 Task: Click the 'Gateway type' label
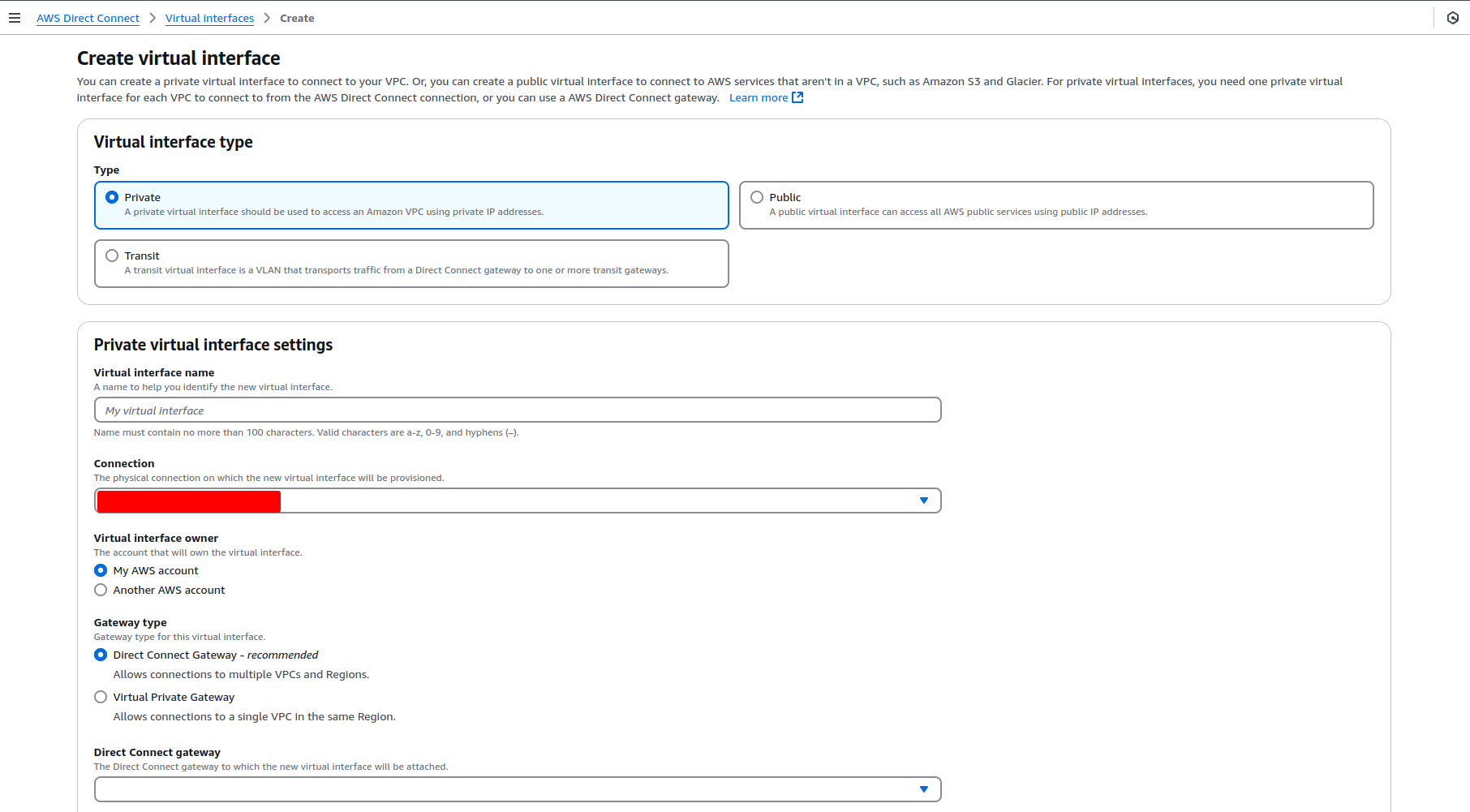pos(131,622)
